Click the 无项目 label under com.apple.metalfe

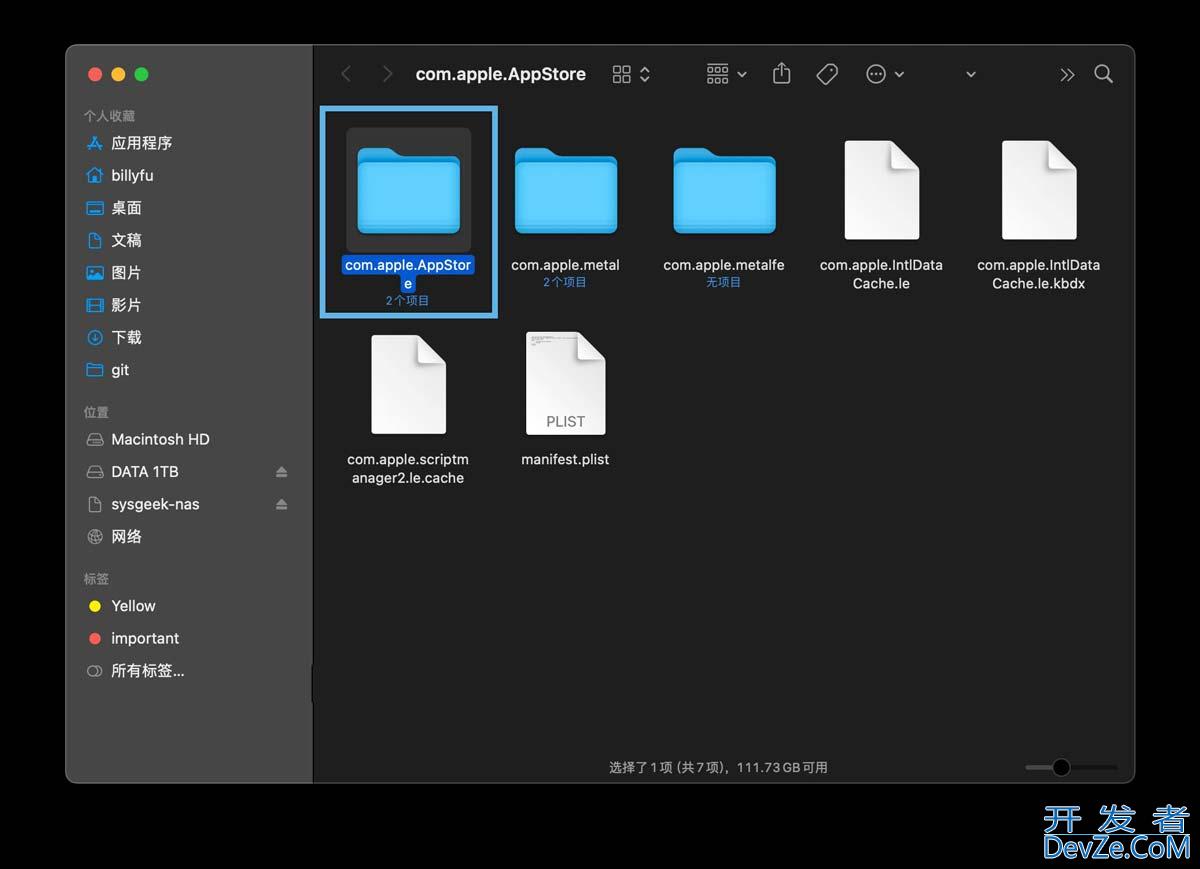723,282
